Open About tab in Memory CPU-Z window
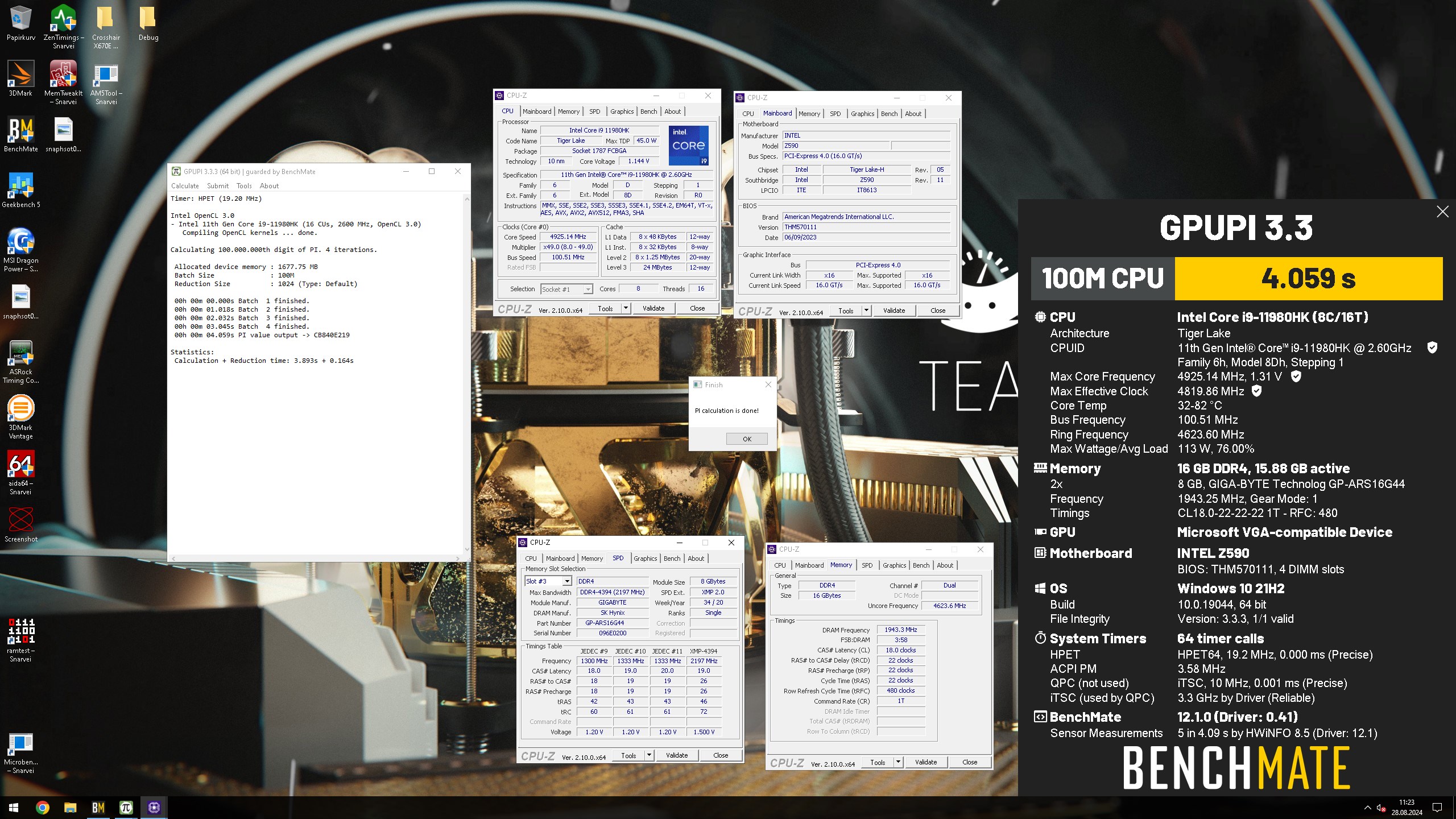Image resolution: width=1456 pixels, height=819 pixels. (945, 565)
